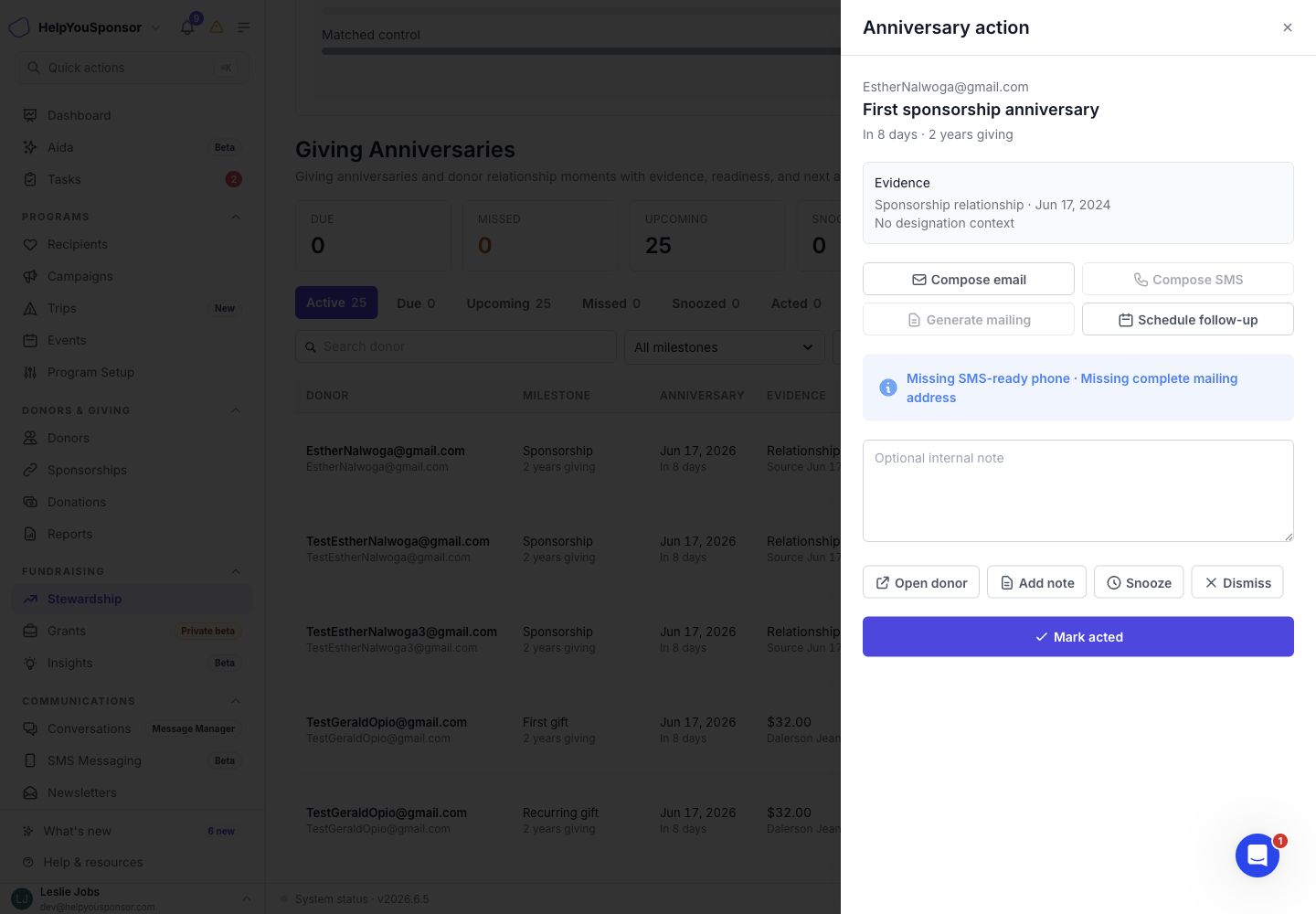Snooze this anniversary action

[x=1139, y=582]
